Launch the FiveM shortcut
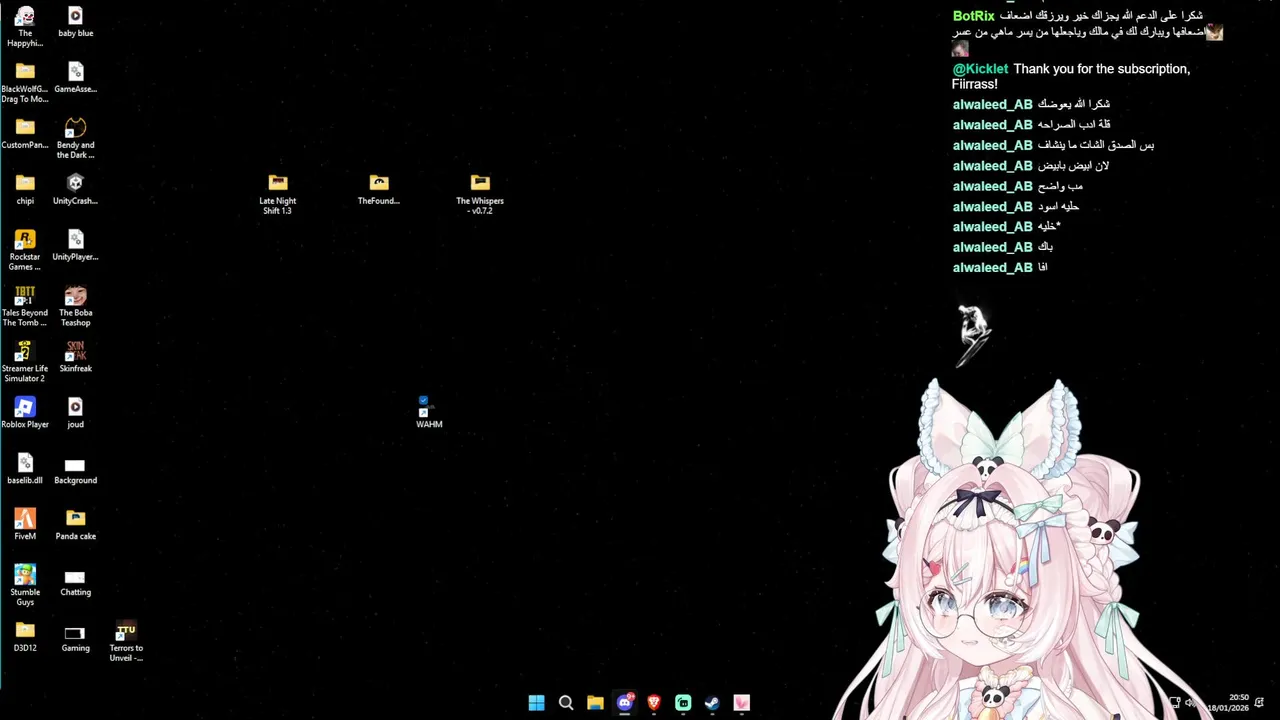The height and width of the screenshot is (720, 1280). [x=25, y=526]
